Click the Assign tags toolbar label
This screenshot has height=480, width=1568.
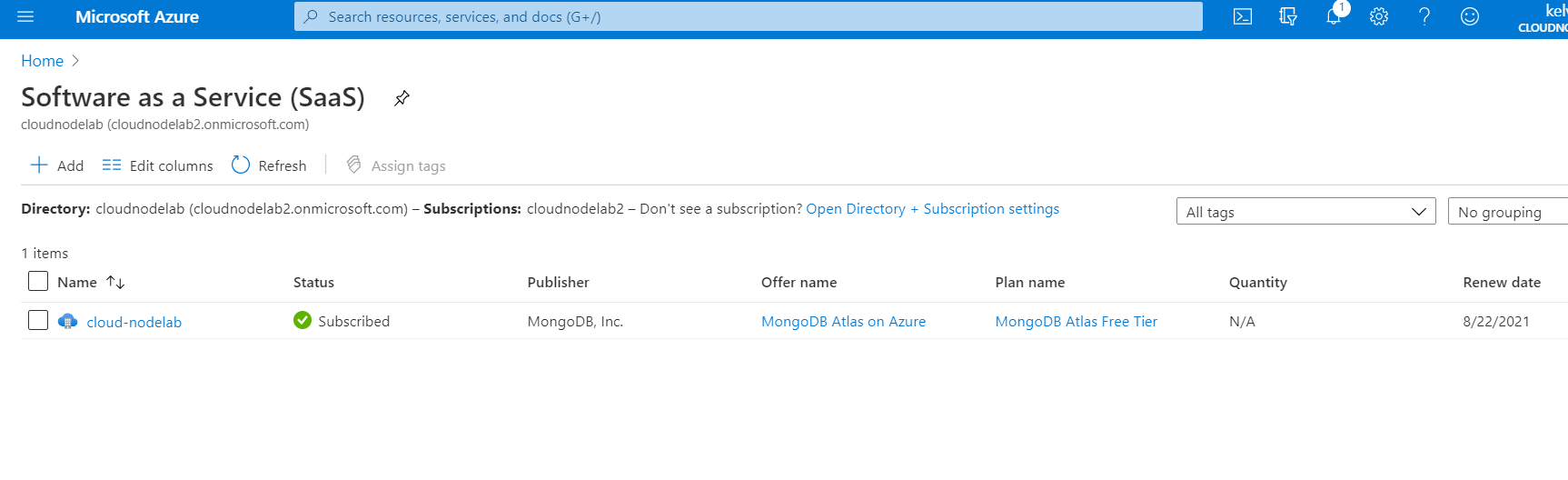tap(408, 165)
